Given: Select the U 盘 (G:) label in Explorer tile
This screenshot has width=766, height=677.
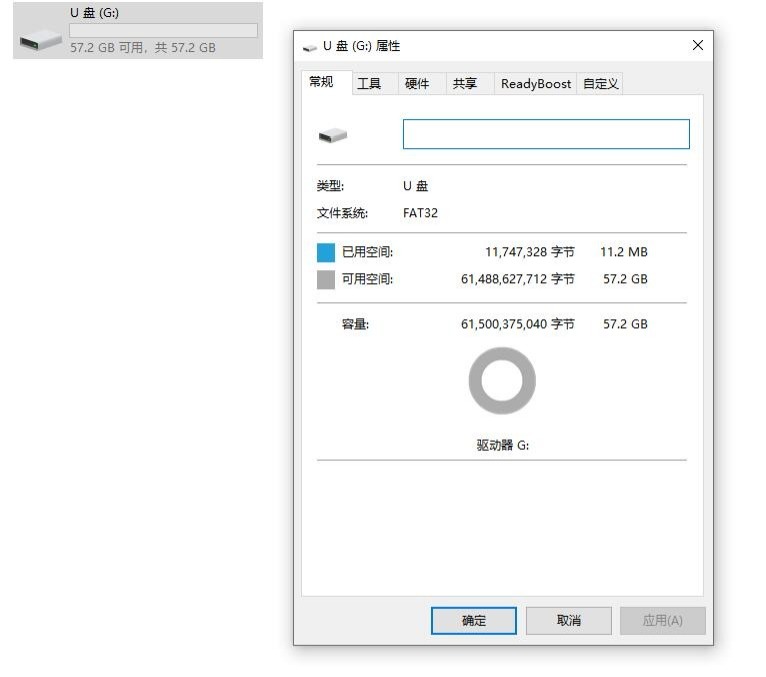Looking at the screenshot, I should [95, 13].
